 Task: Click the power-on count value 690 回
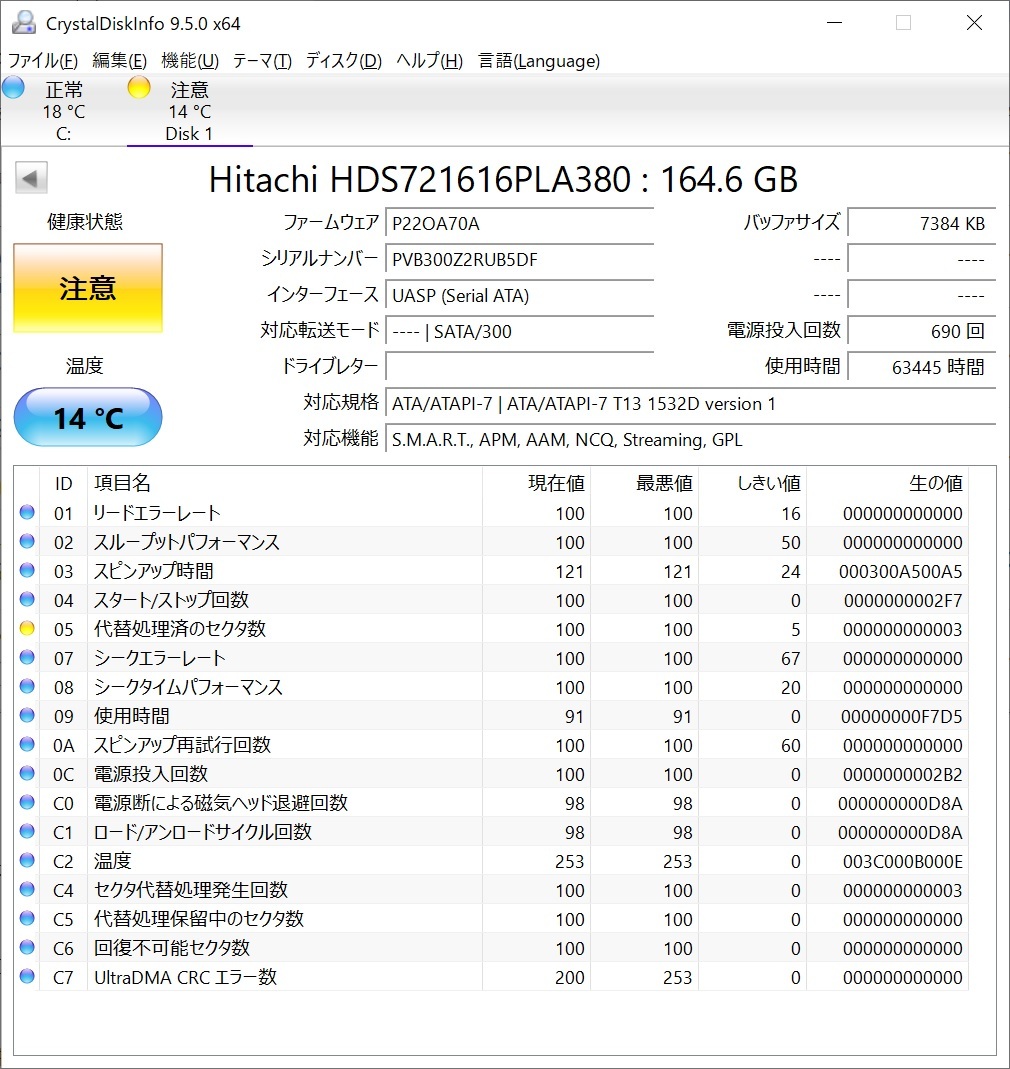coord(921,332)
